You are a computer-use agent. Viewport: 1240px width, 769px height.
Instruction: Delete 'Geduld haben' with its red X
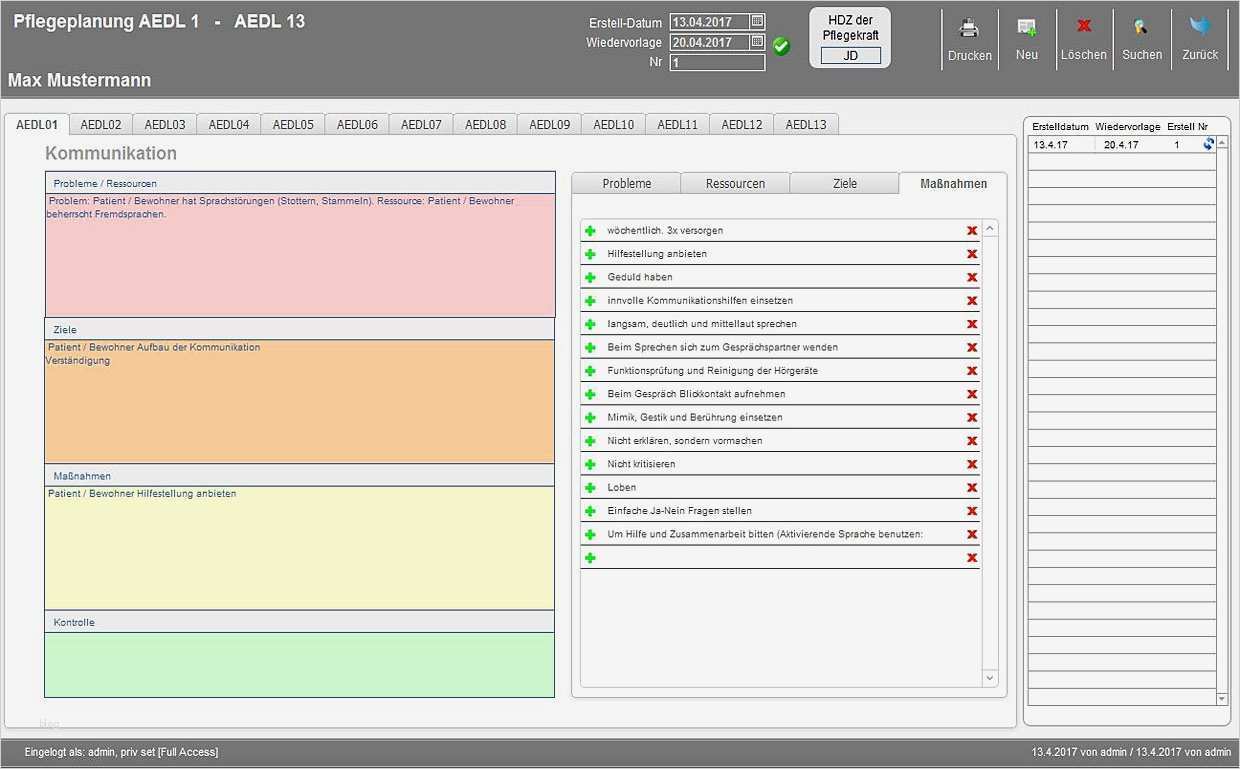coord(971,277)
